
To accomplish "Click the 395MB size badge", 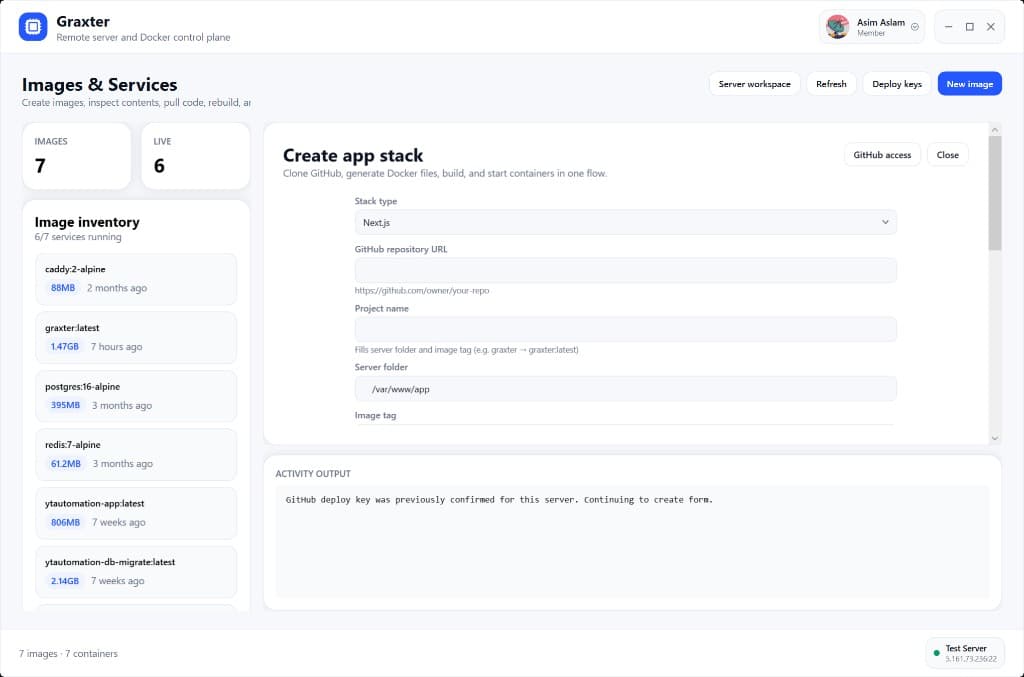I will pos(65,405).
